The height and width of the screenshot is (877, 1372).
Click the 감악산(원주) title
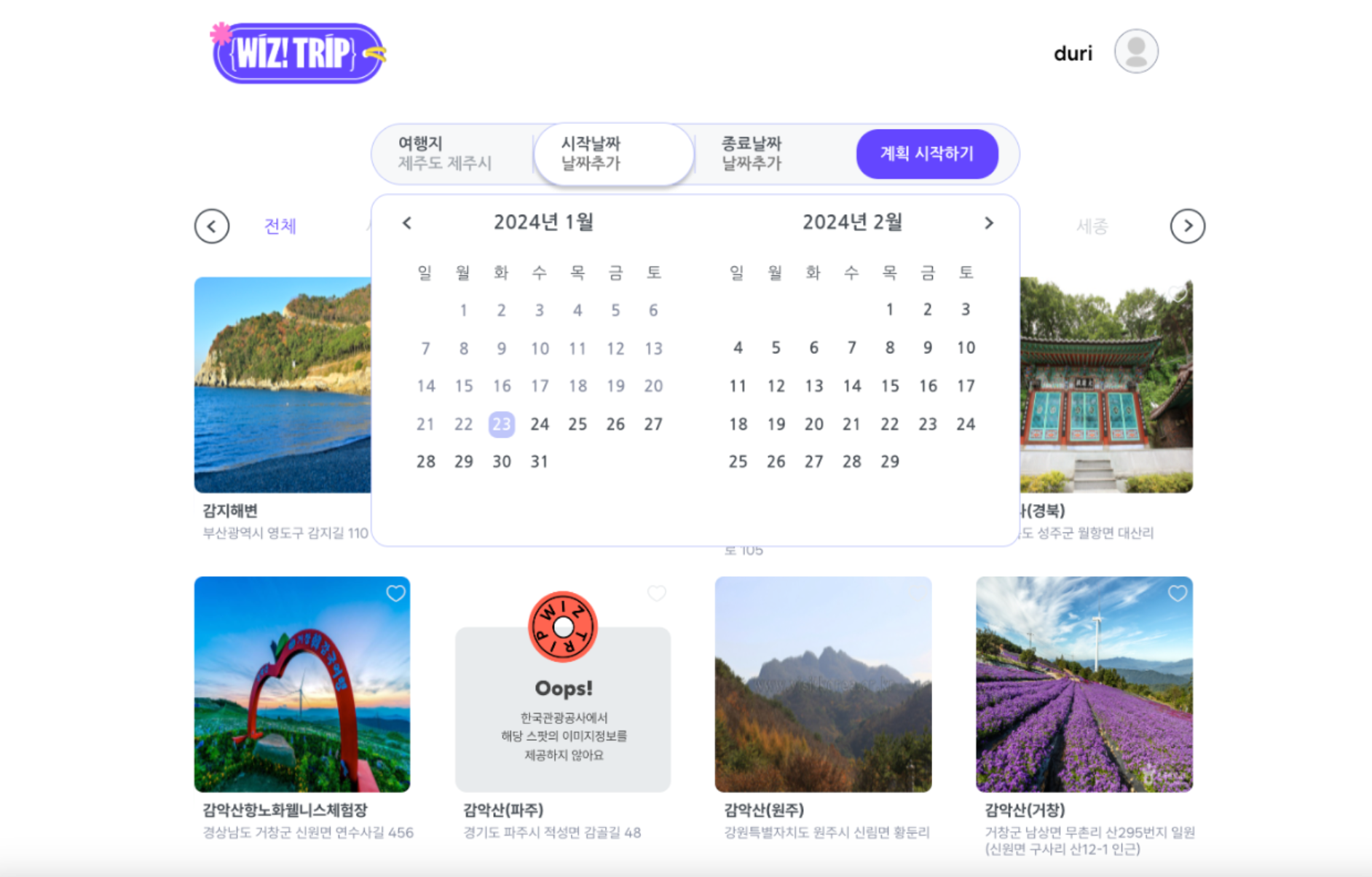[764, 810]
